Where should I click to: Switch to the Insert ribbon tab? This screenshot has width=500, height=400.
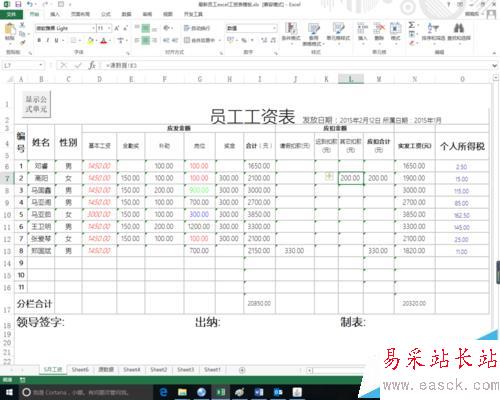pyautogui.click(x=55, y=14)
